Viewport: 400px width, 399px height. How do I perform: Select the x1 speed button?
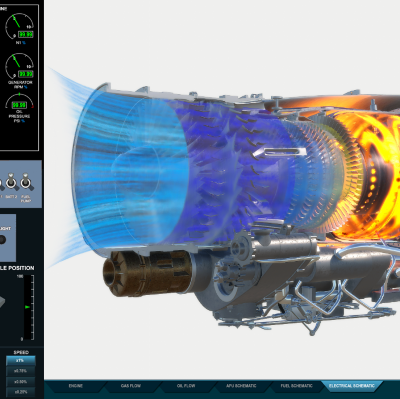[21, 361]
